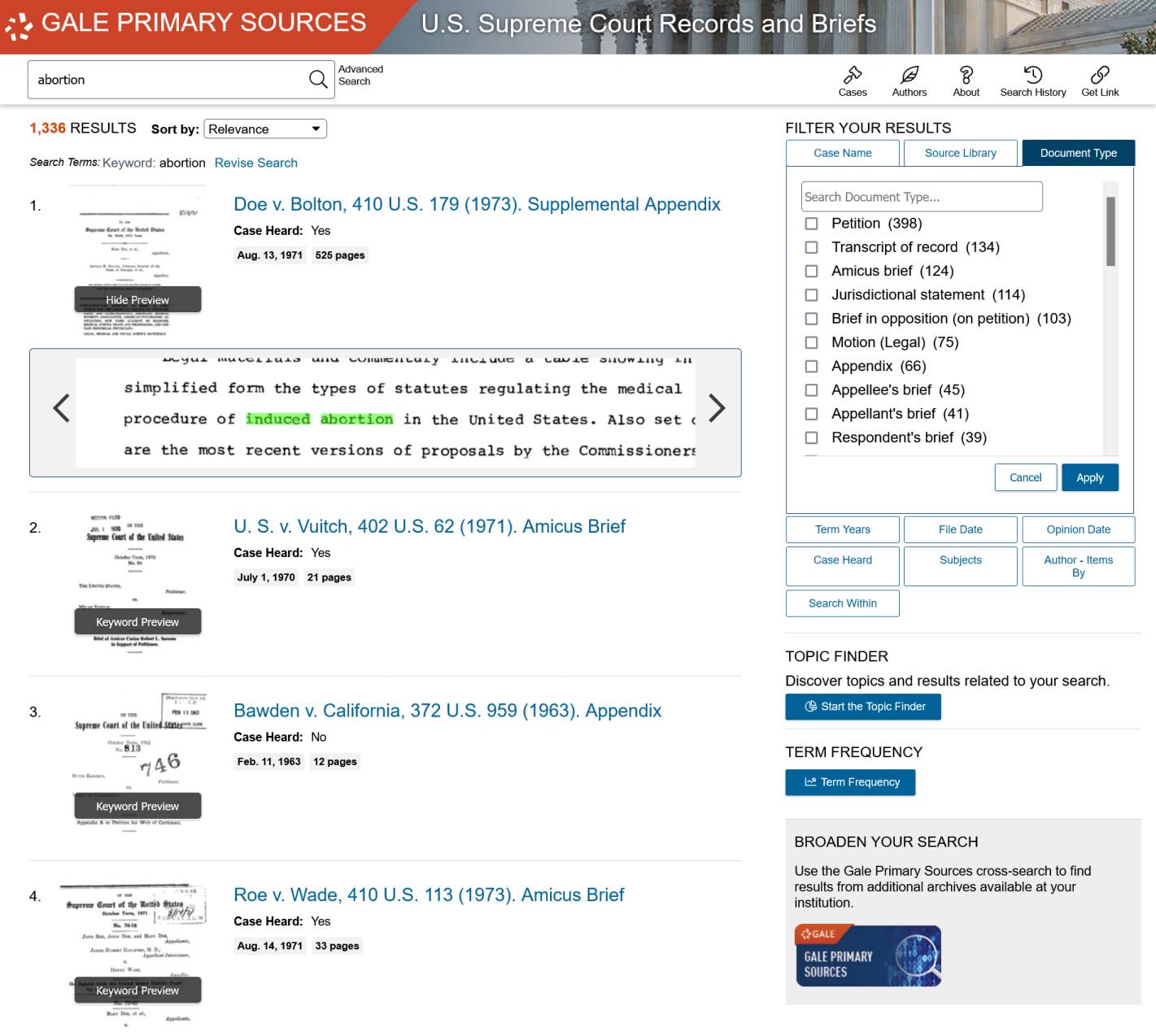Open Roe v. Wade Amicus Brief result
Viewport: 1156px width, 1036px height.
point(429,895)
